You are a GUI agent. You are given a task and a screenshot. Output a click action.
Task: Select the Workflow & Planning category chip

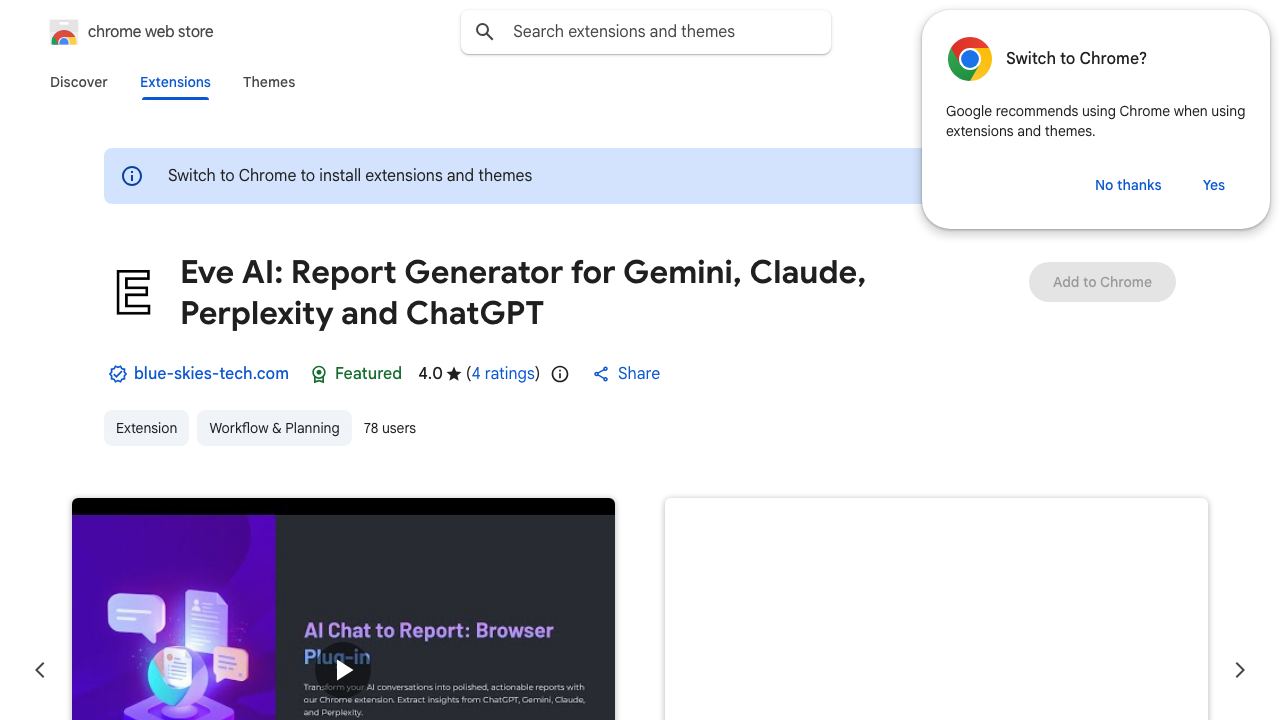(274, 428)
